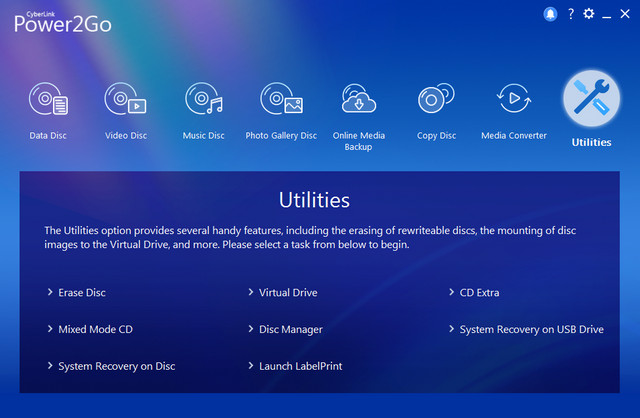The width and height of the screenshot is (640, 418).
Task: Click the Video Disc label
Action: coord(126,136)
